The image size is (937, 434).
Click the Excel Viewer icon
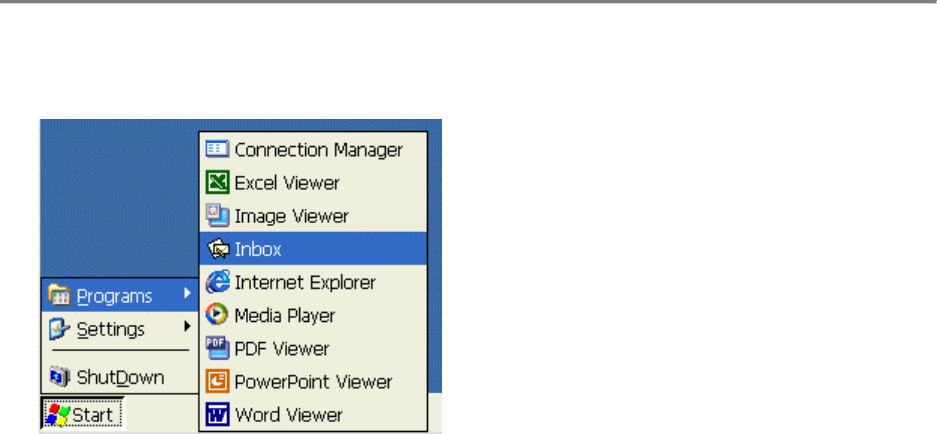217,183
